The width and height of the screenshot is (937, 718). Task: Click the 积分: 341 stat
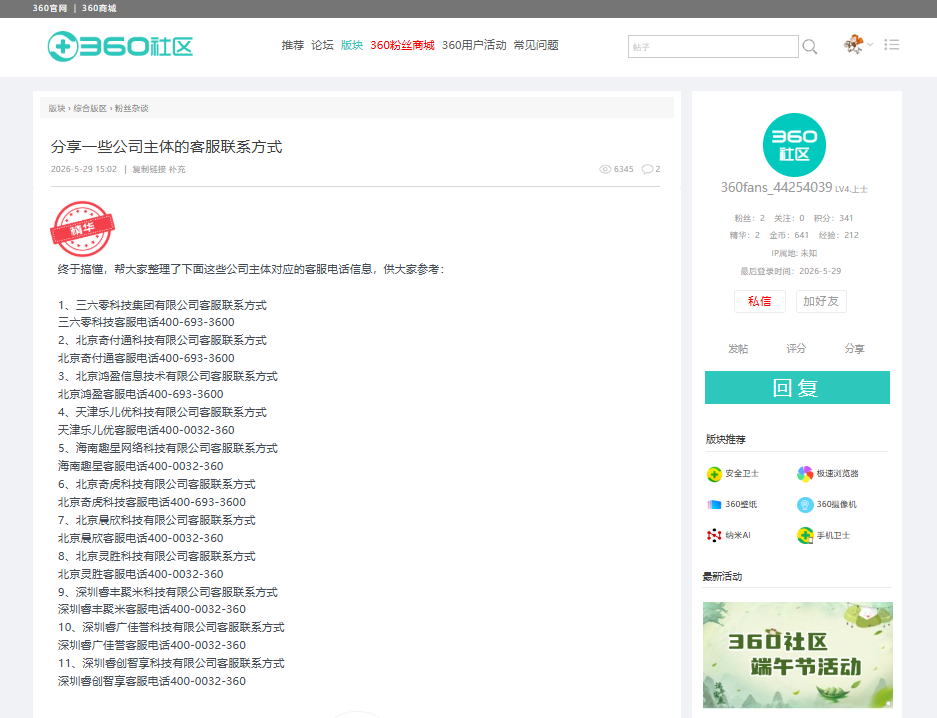834,218
